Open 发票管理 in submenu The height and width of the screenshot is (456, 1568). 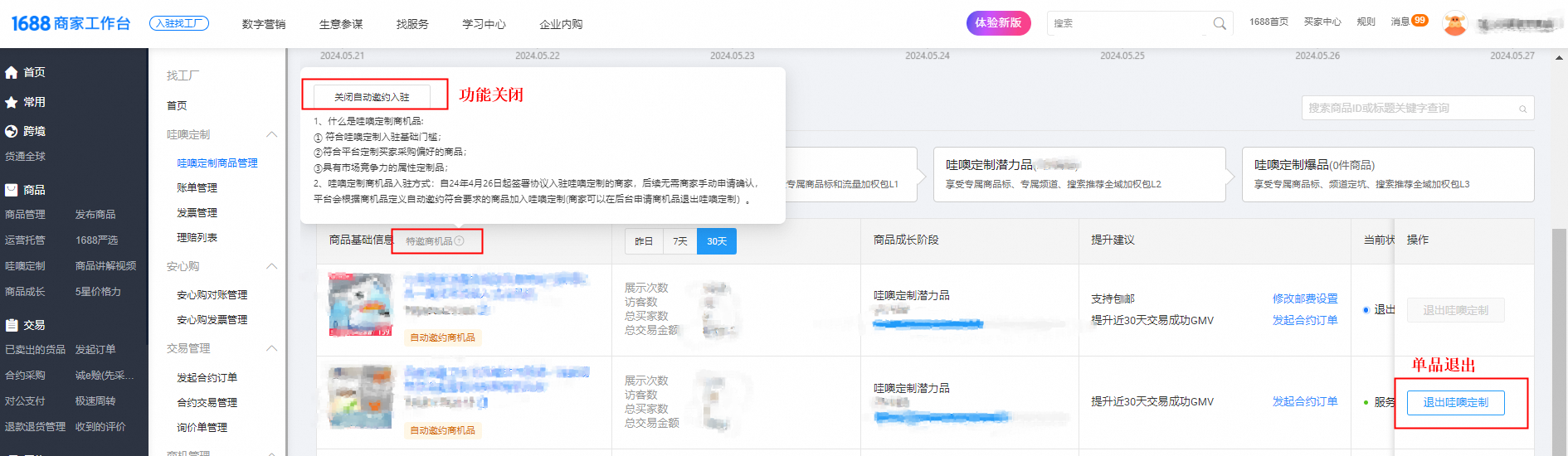[x=197, y=213]
